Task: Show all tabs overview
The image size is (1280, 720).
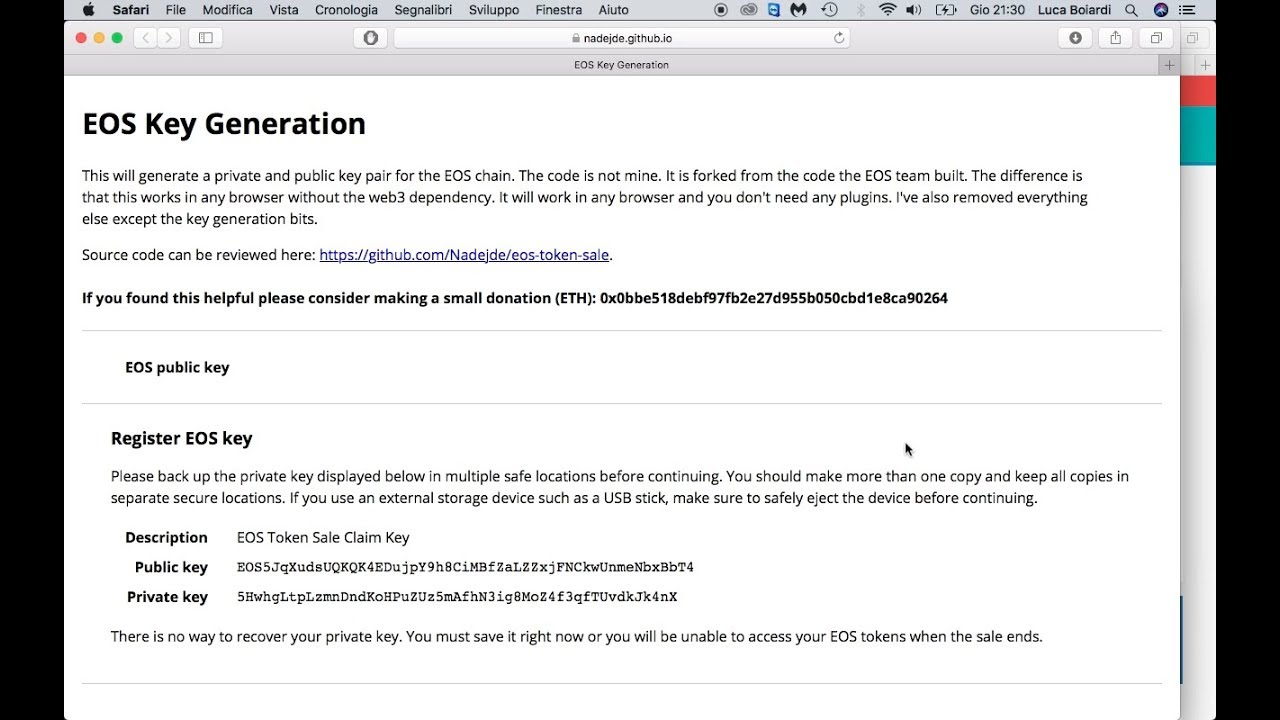Action: coord(1156,38)
